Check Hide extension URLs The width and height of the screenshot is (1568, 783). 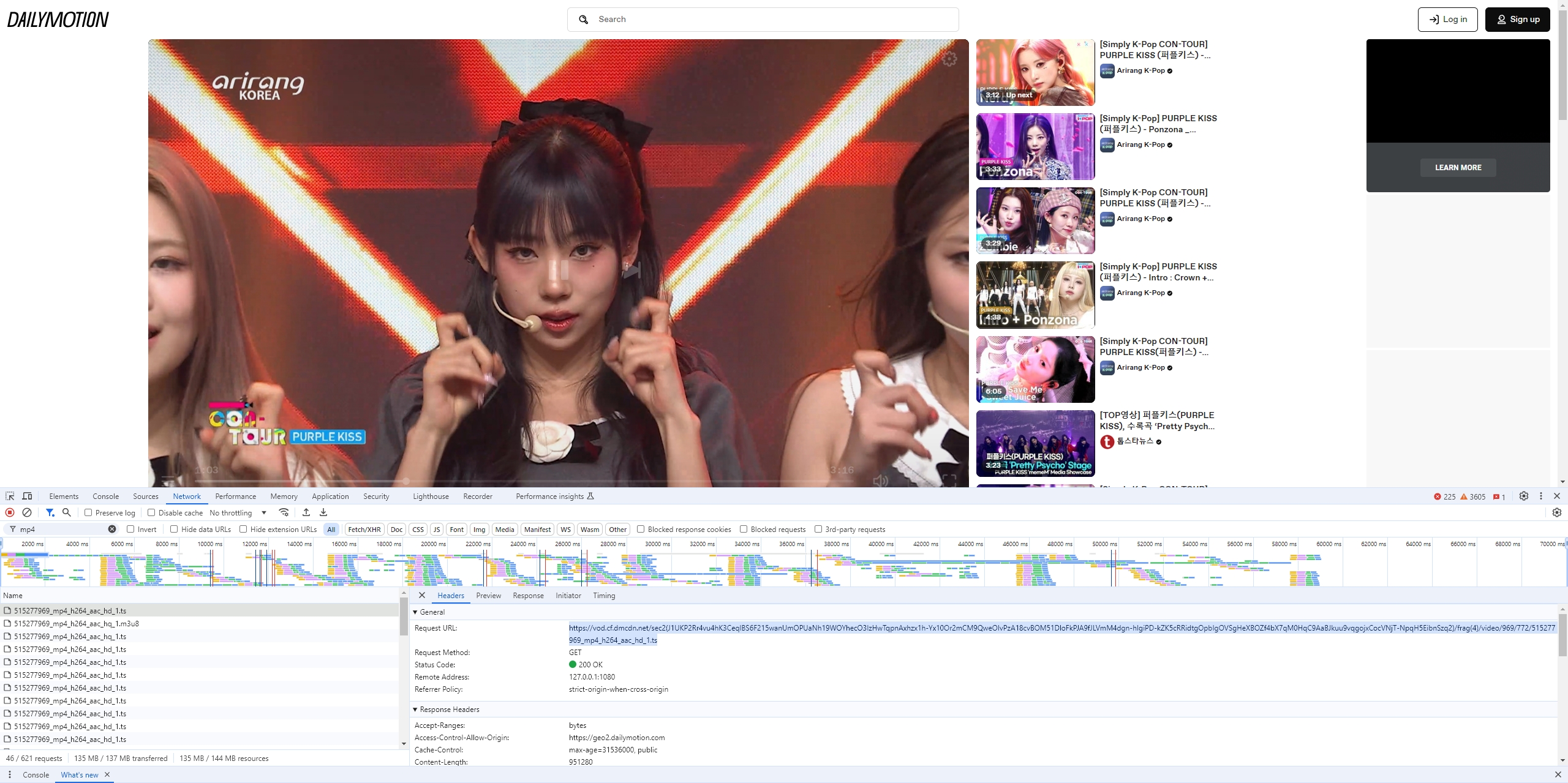[x=243, y=529]
